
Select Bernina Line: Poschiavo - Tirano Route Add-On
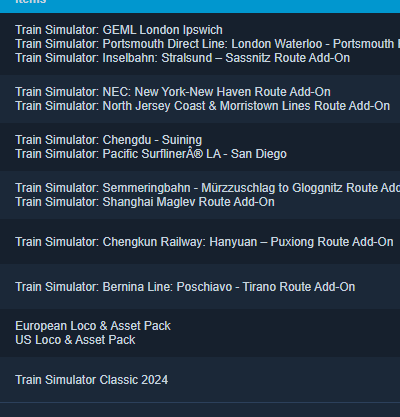click(x=185, y=287)
